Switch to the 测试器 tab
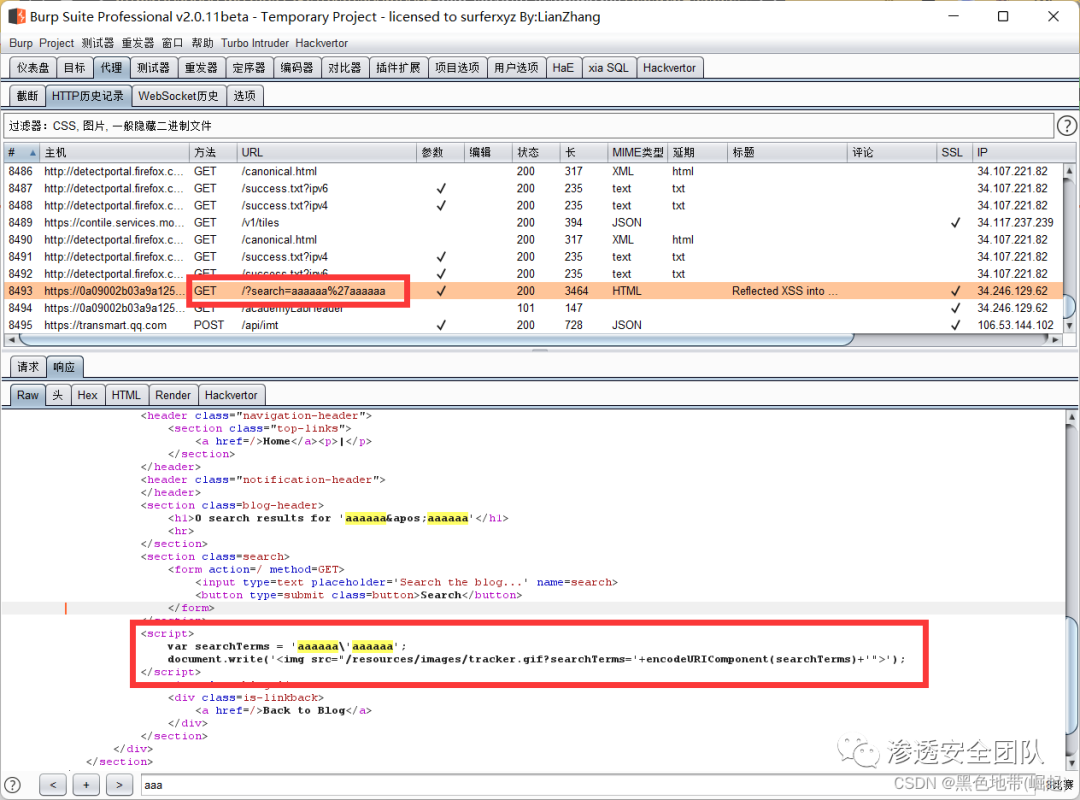 (153, 68)
